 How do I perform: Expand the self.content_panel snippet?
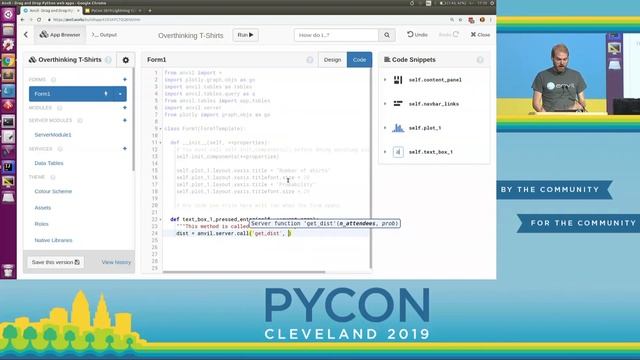point(385,80)
